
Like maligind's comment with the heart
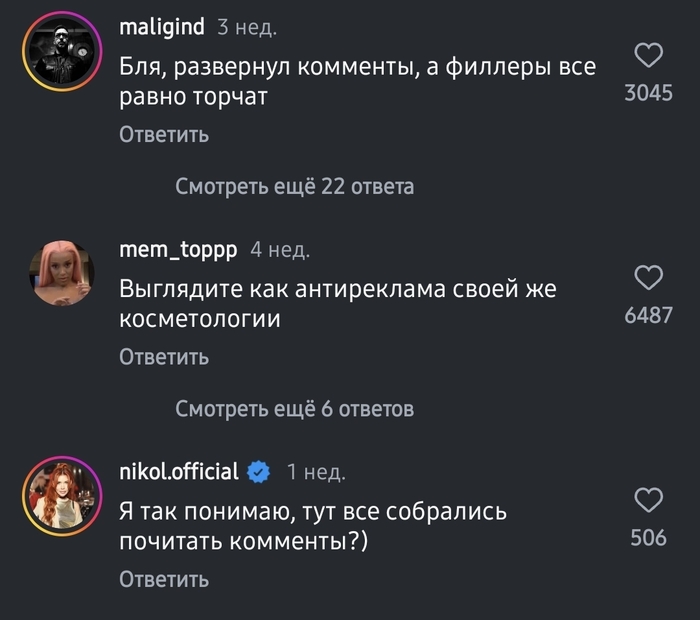coord(649,55)
